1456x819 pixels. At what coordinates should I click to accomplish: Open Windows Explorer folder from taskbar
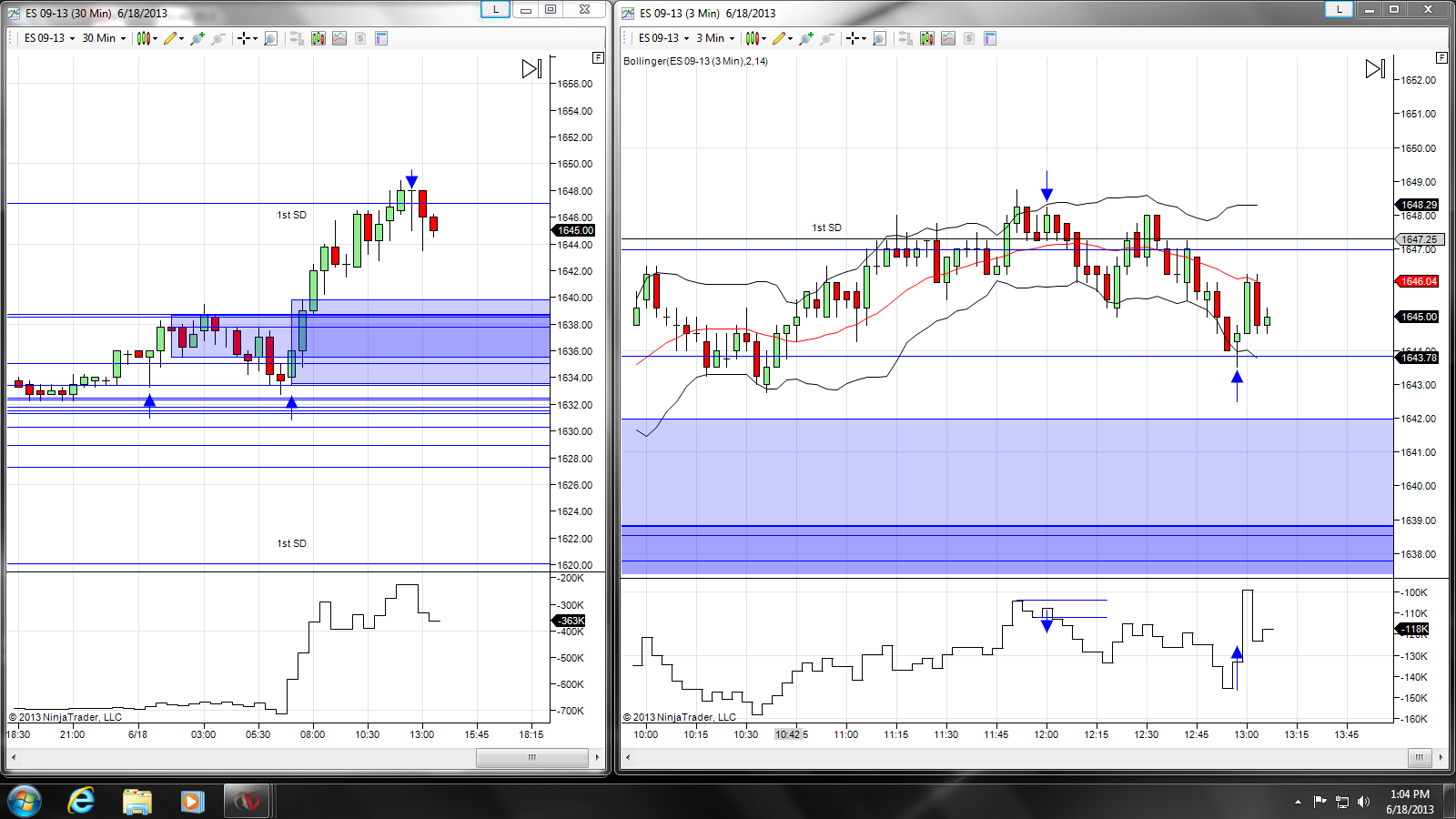pos(136,801)
